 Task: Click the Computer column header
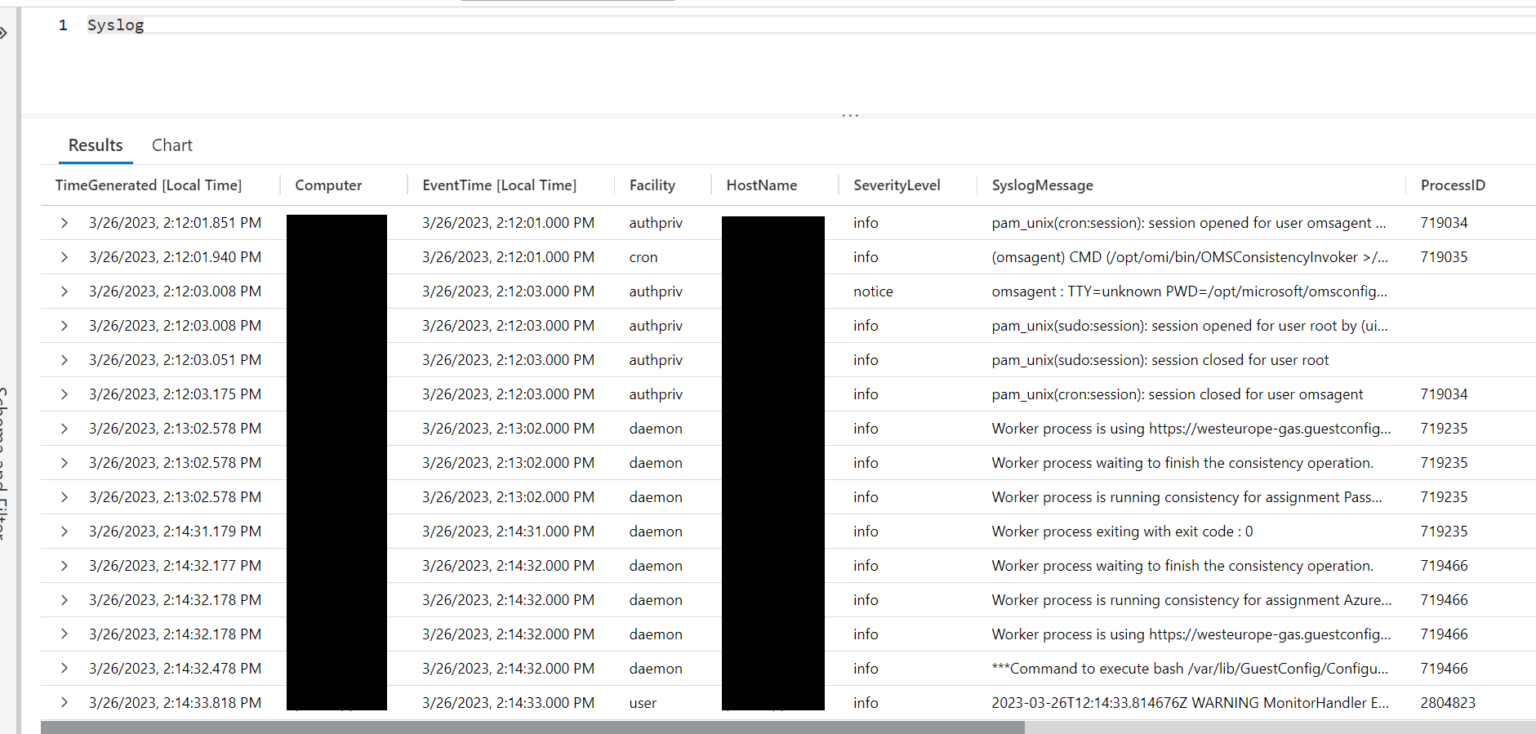pyautogui.click(x=328, y=185)
